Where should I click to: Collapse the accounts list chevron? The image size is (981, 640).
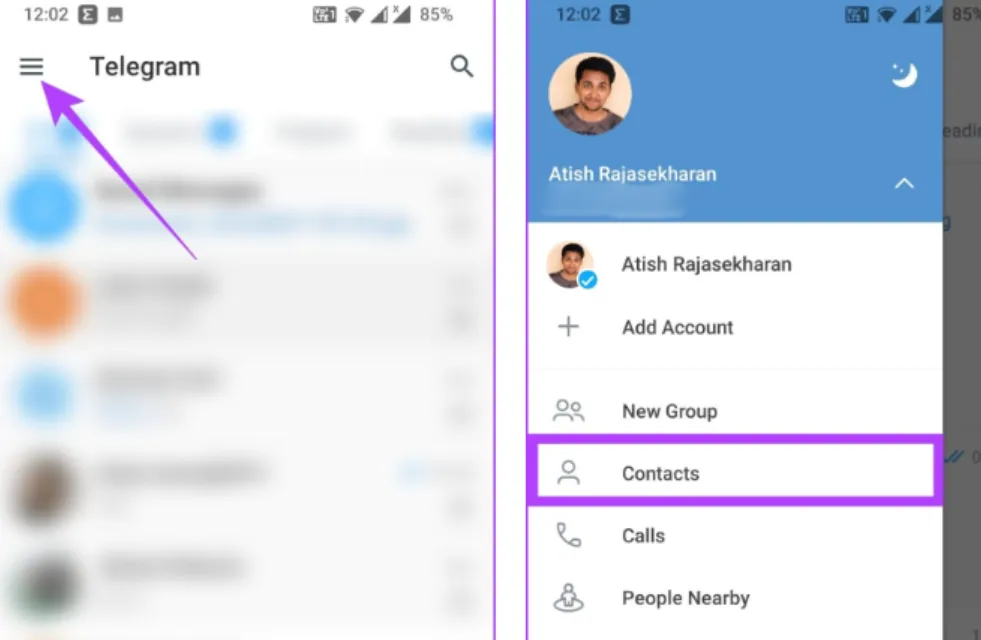[x=904, y=183]
